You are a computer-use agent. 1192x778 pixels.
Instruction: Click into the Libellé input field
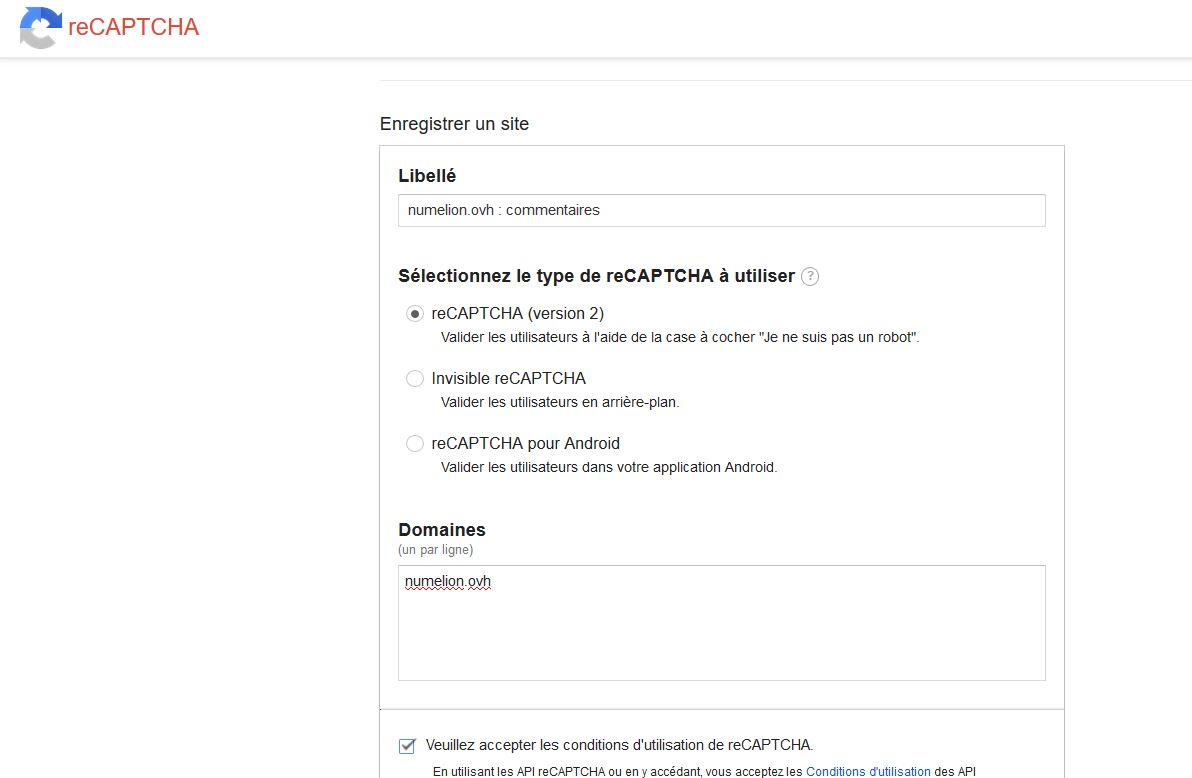[721, 210]
